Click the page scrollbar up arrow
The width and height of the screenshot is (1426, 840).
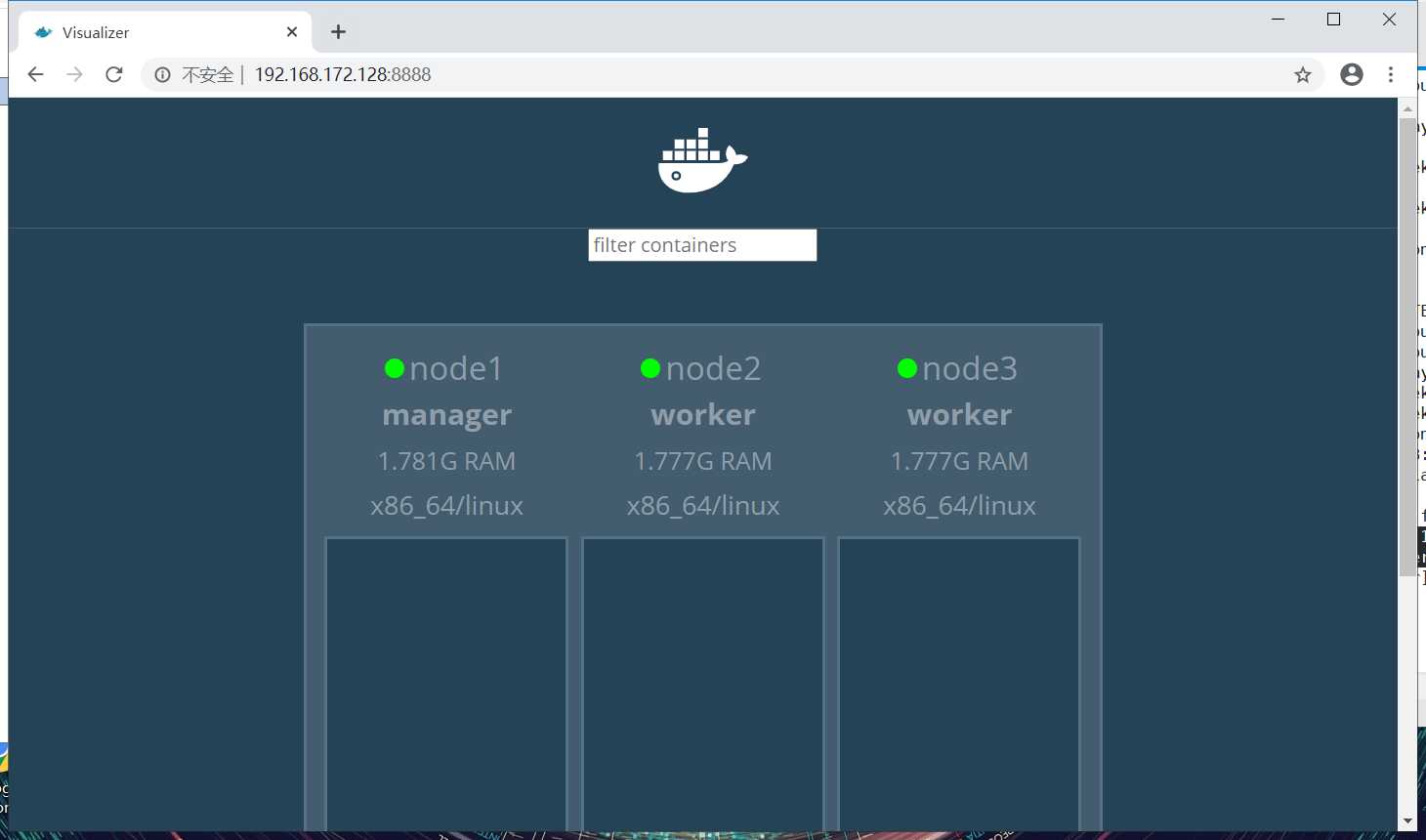click(x=1407, y=108)
